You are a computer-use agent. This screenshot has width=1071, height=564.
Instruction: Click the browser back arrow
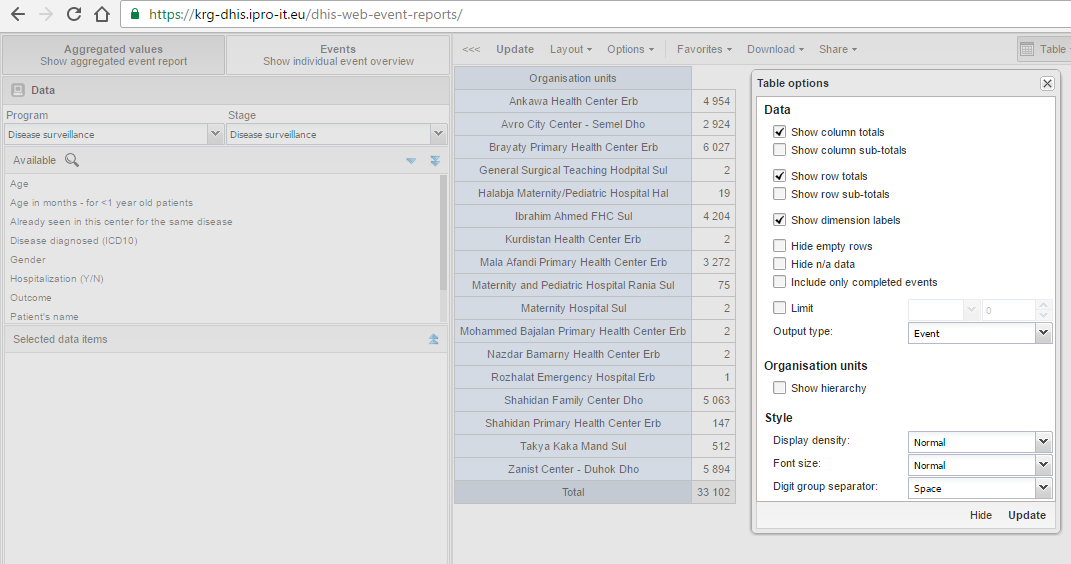17,15
